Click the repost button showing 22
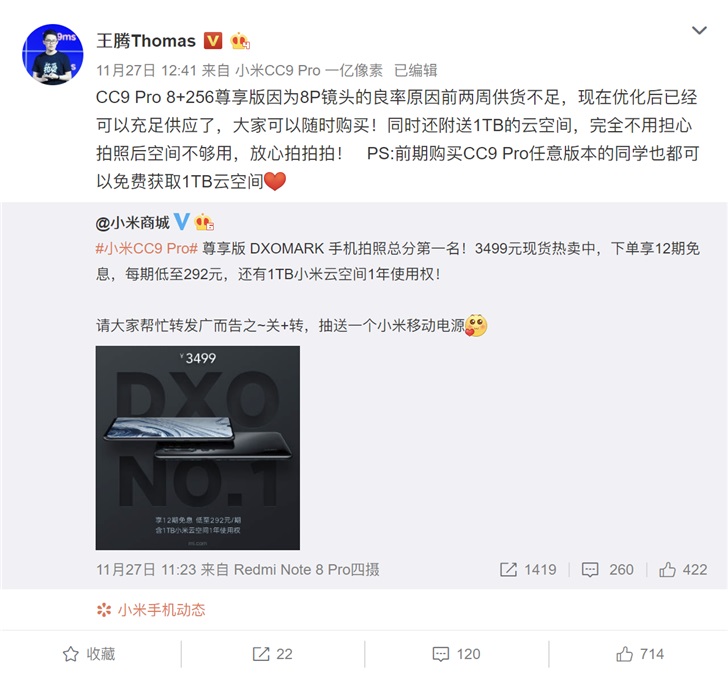Screen dimensions: 728x676 point(273,654)
